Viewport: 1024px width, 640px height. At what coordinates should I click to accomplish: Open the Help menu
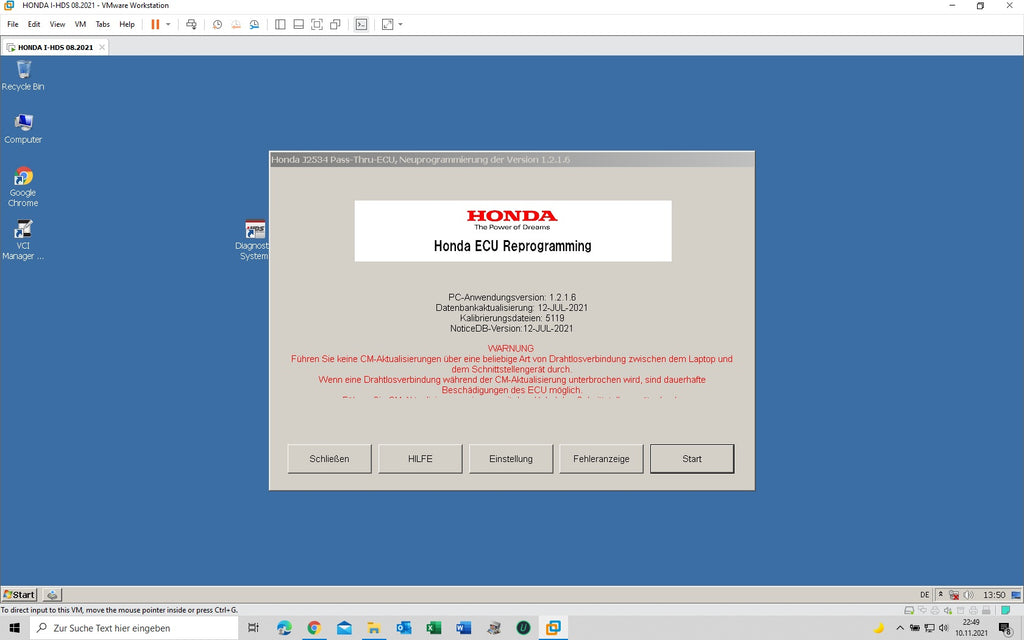point(127,24)
